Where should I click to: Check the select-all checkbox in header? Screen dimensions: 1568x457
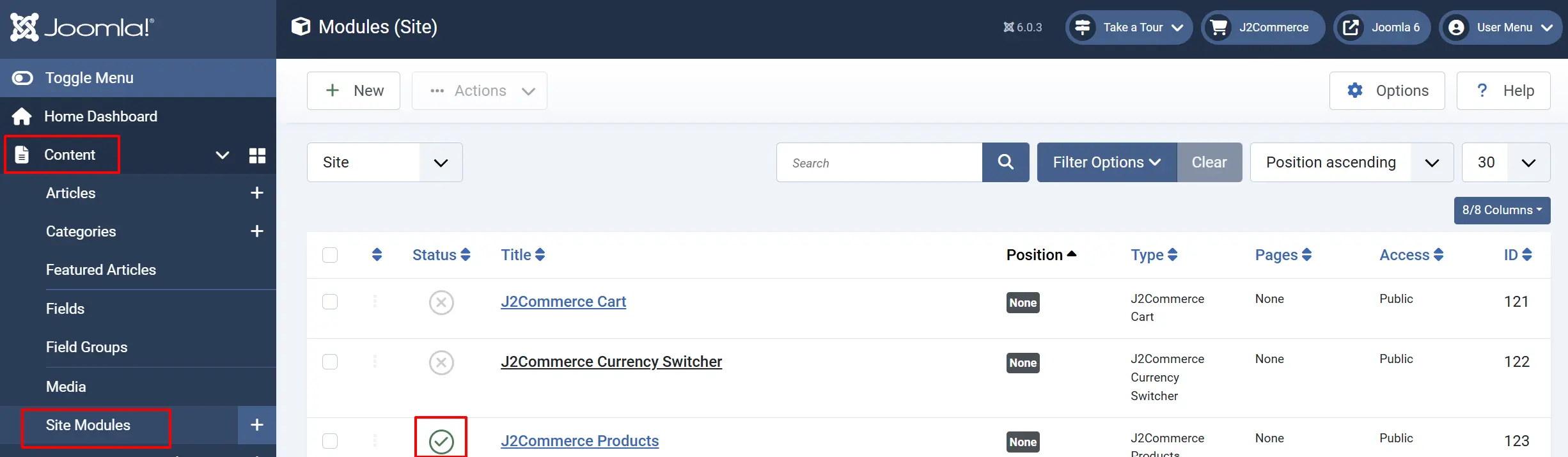coord(330,255)
